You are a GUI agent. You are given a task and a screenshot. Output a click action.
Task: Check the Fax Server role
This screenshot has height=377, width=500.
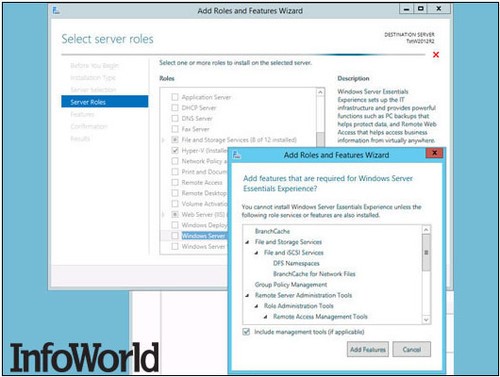pos(175,129)
